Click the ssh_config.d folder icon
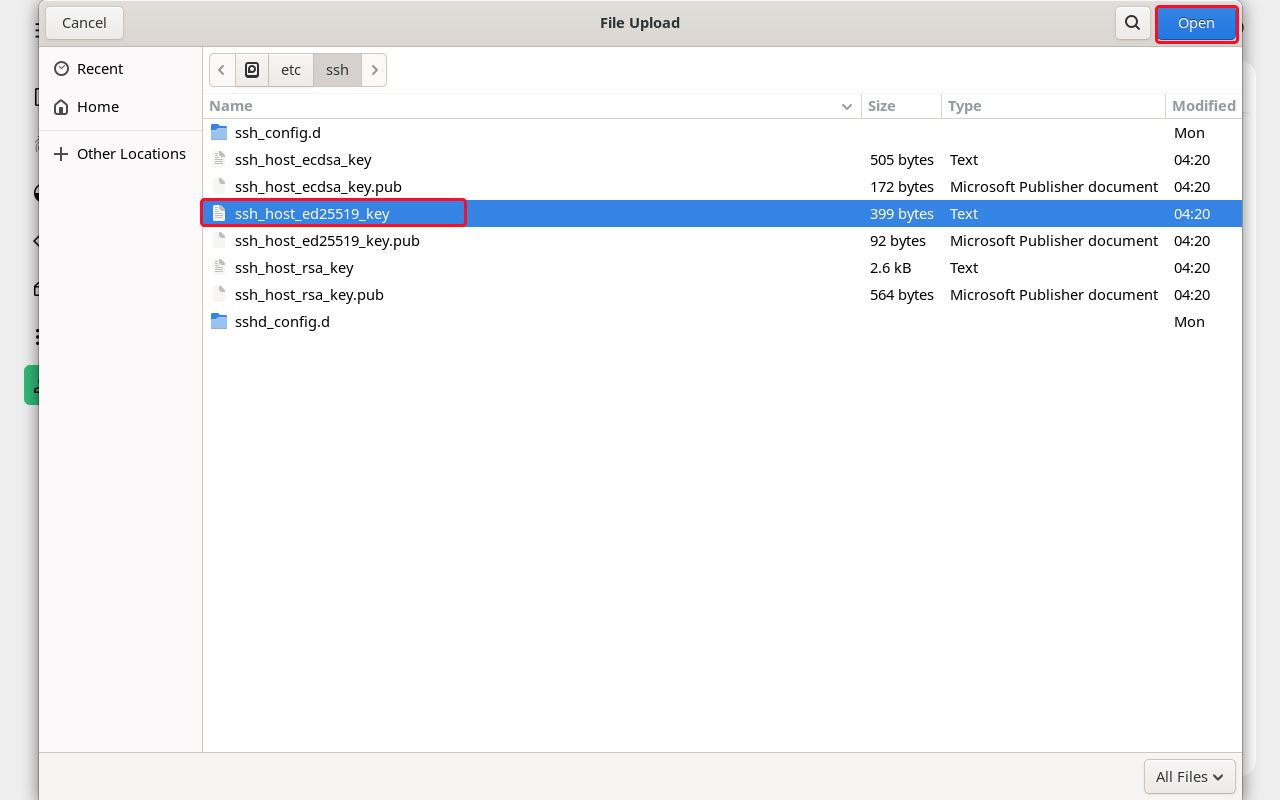The image size is (1280, 800). pos(219,132)
